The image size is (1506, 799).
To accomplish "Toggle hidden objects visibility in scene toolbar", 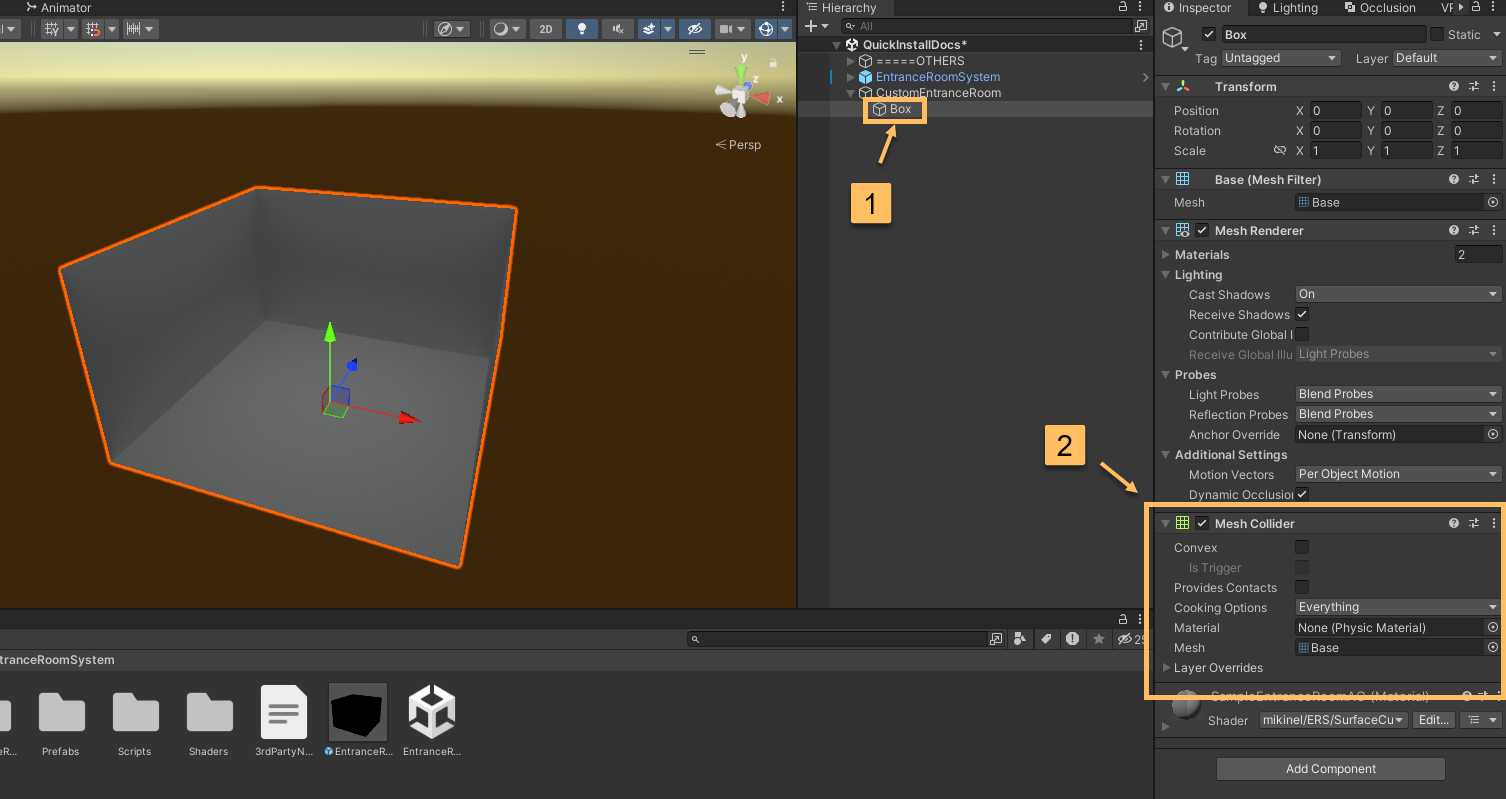I will [694, 29].
